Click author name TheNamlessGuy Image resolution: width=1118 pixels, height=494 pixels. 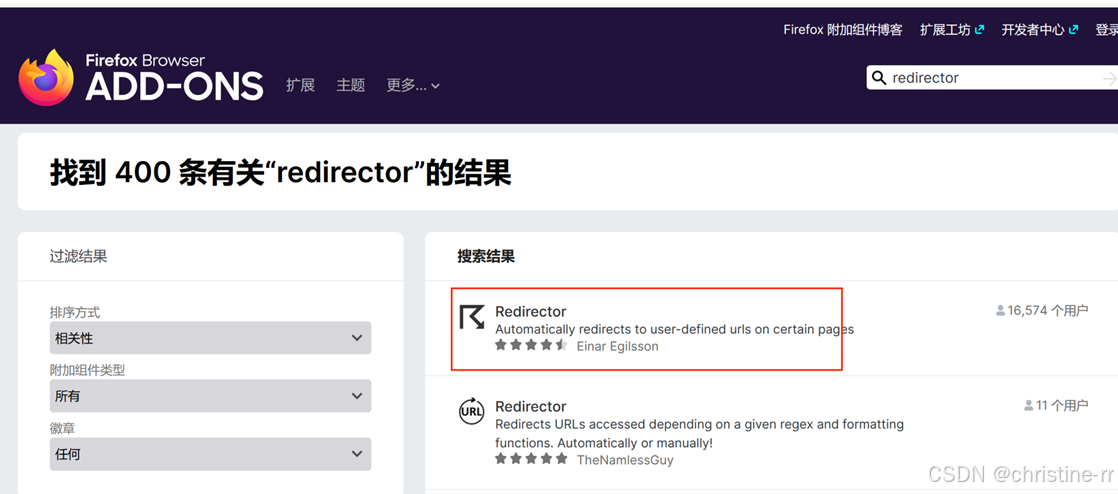coord(625,460)
